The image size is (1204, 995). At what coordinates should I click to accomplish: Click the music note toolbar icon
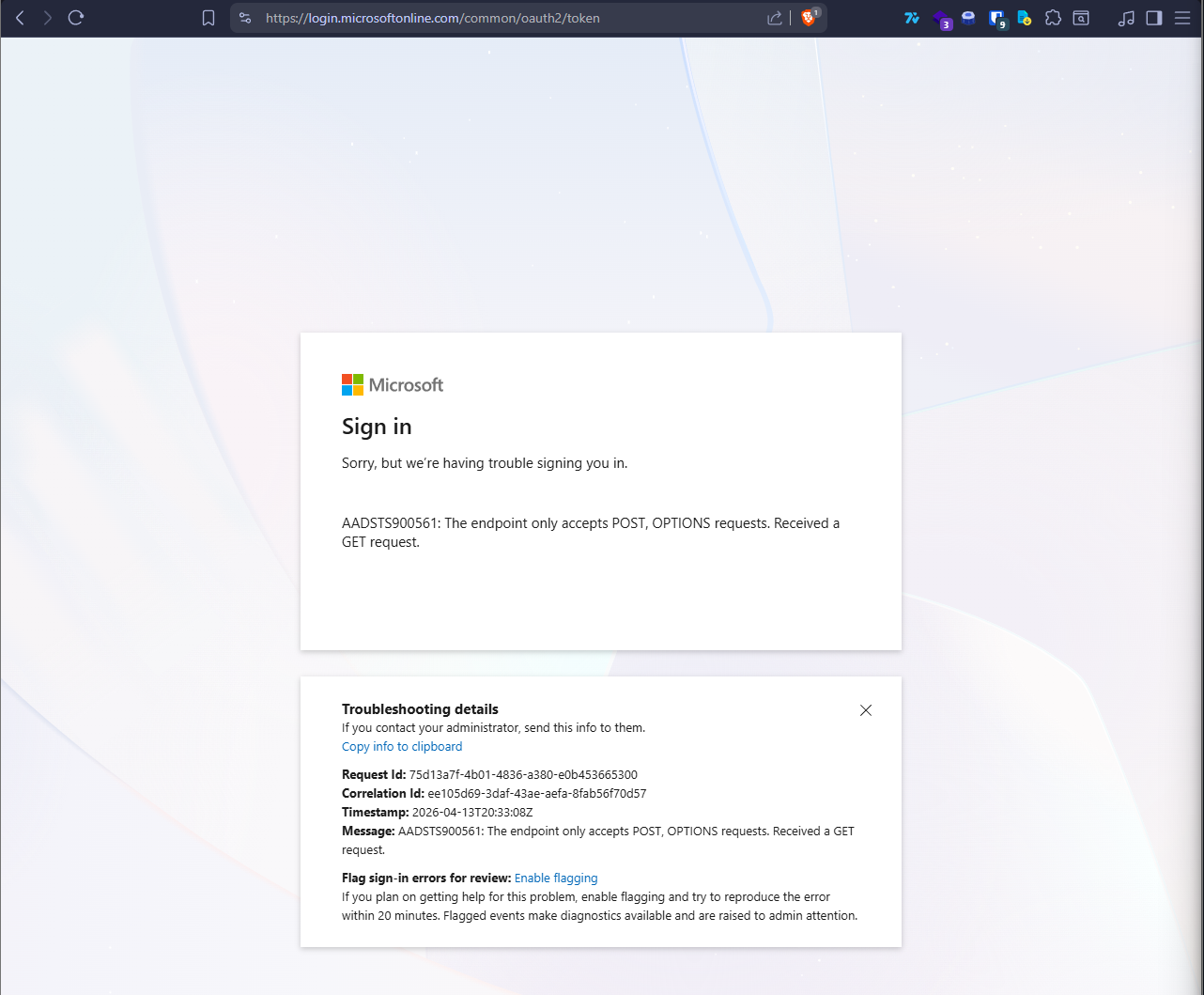tap(1126, 17)
